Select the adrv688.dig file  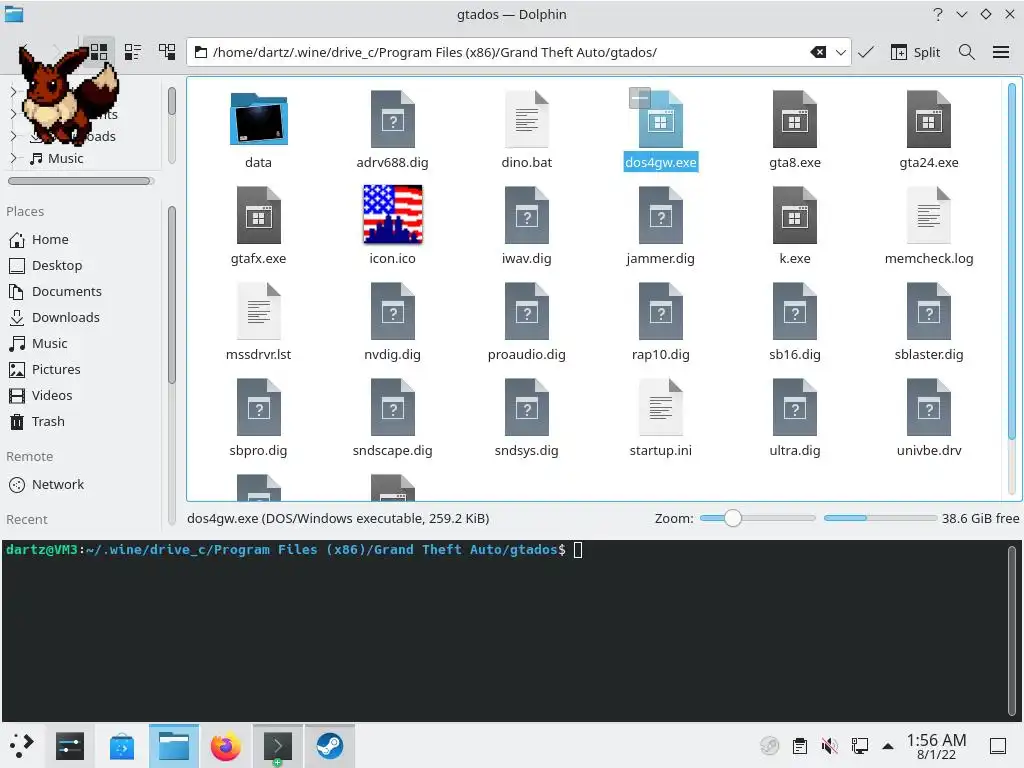pyautogui.click(x=392, y=131)
